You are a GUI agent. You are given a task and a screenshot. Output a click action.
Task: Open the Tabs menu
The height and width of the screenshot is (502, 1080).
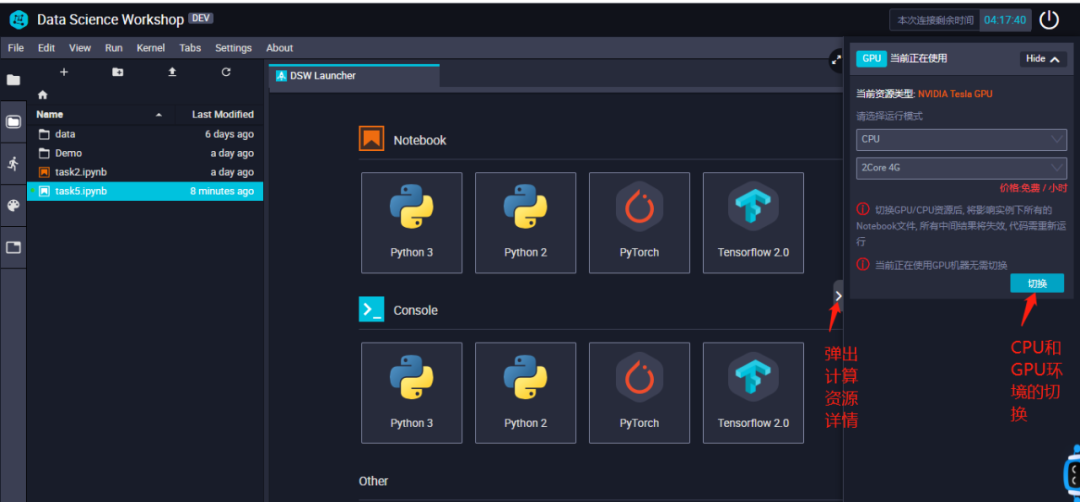[x=190, y=48]
